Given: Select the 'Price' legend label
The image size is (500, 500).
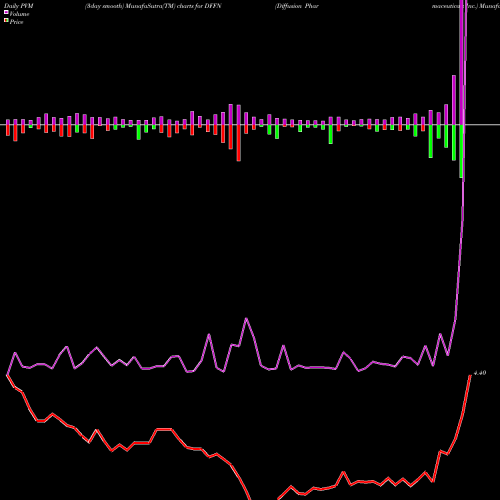Looking at the screenshot, I should [x=16, y=22].
